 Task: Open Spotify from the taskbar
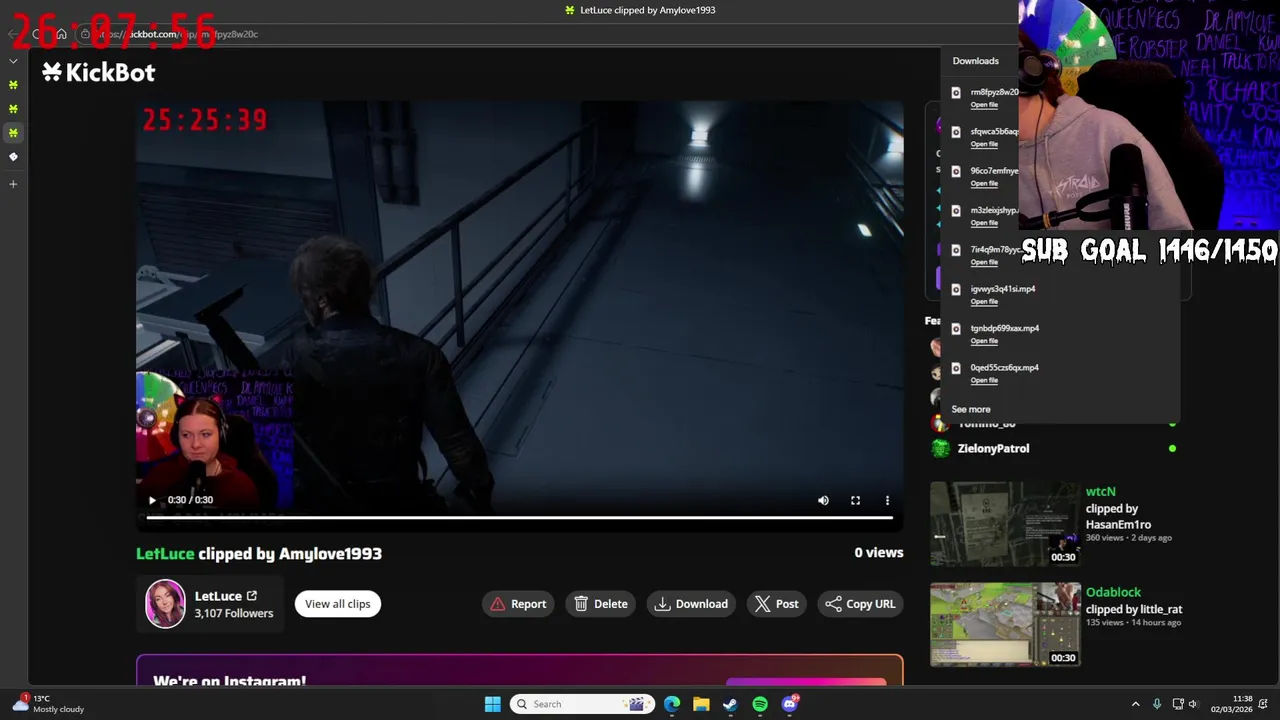(x=760, y=704)
